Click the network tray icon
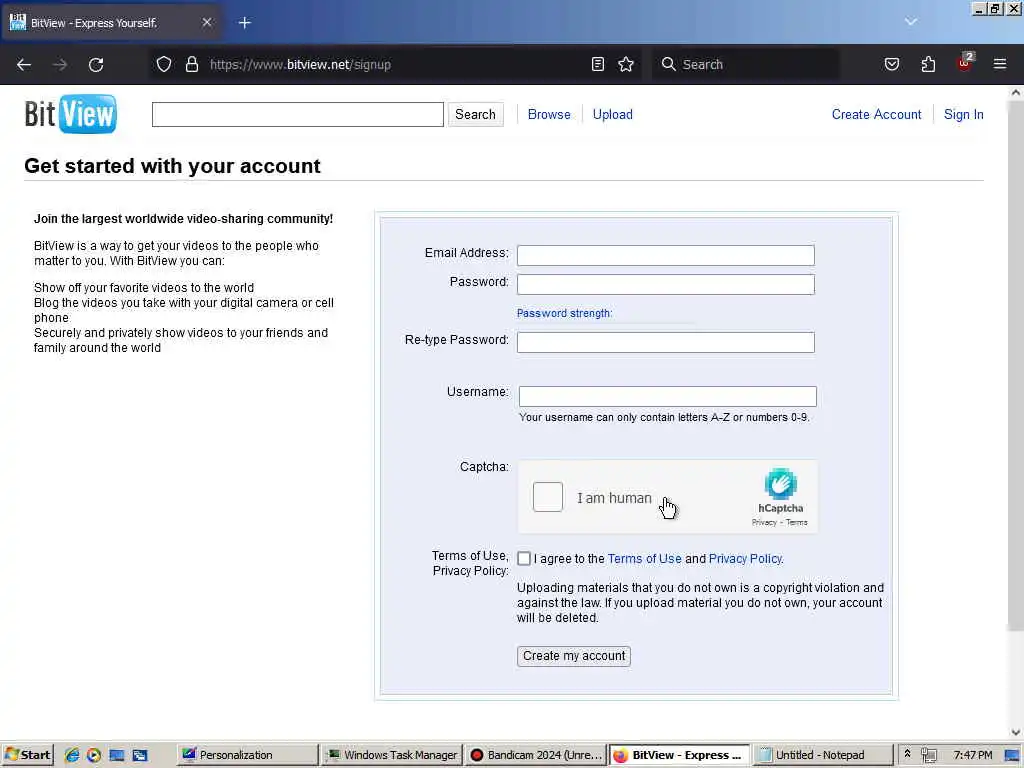 (x=929, y=755)
